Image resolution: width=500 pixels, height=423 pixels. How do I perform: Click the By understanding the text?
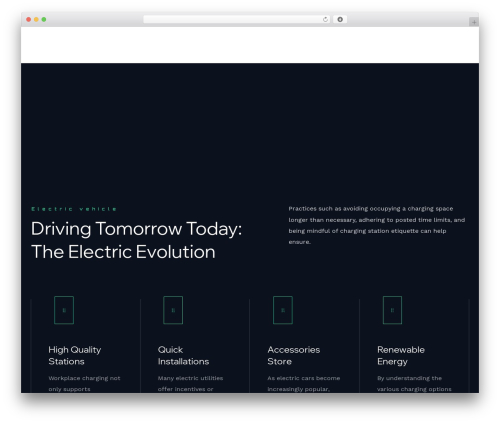(414, 383)
